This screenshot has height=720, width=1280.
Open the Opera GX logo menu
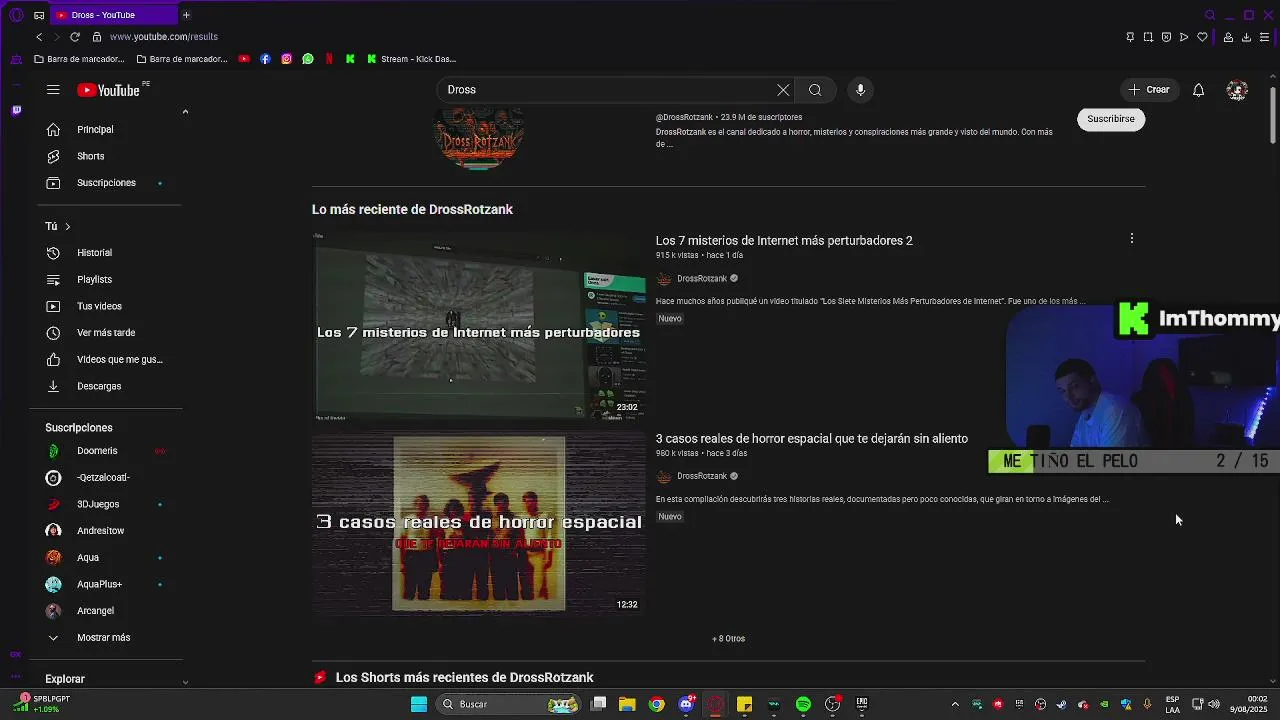click(16, 15)
